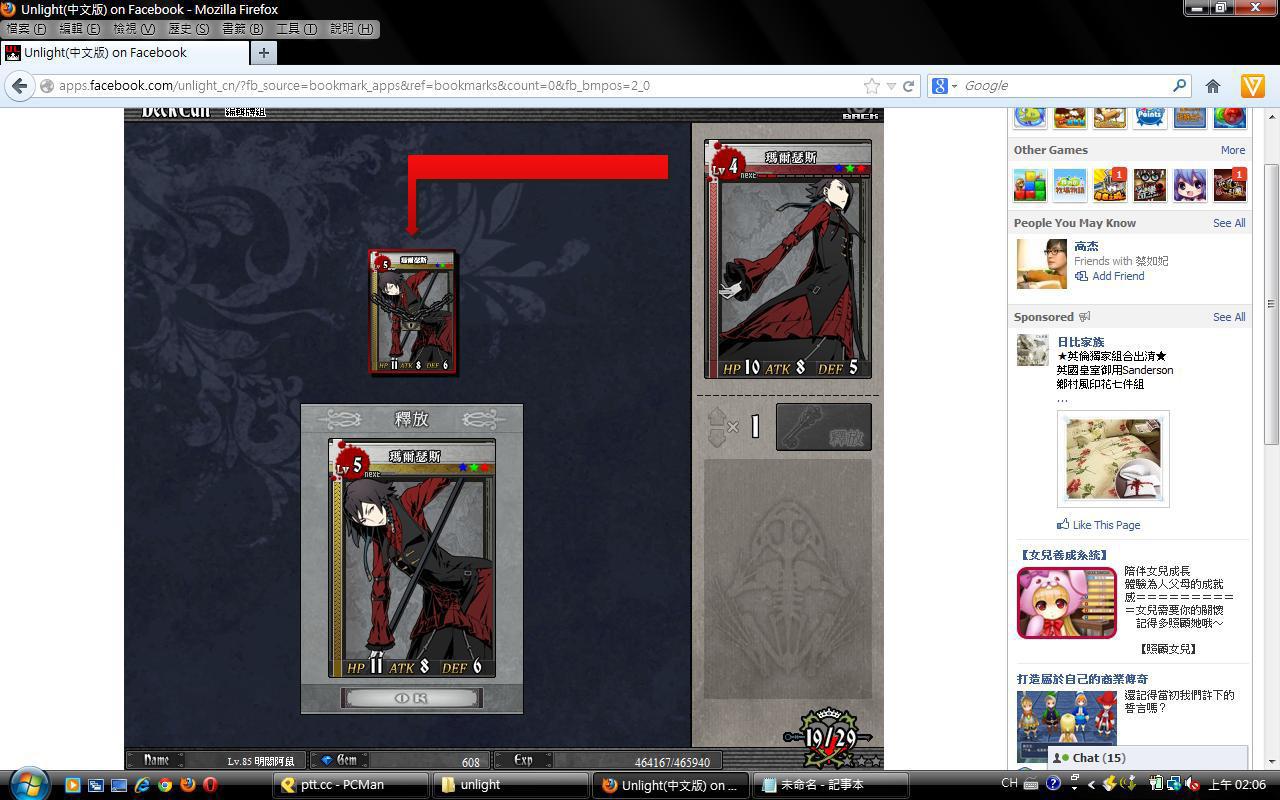The width and height of the screenshot is (1280, 800).
Task: Launch Google Chrome from quick launch
Action: 165,785
